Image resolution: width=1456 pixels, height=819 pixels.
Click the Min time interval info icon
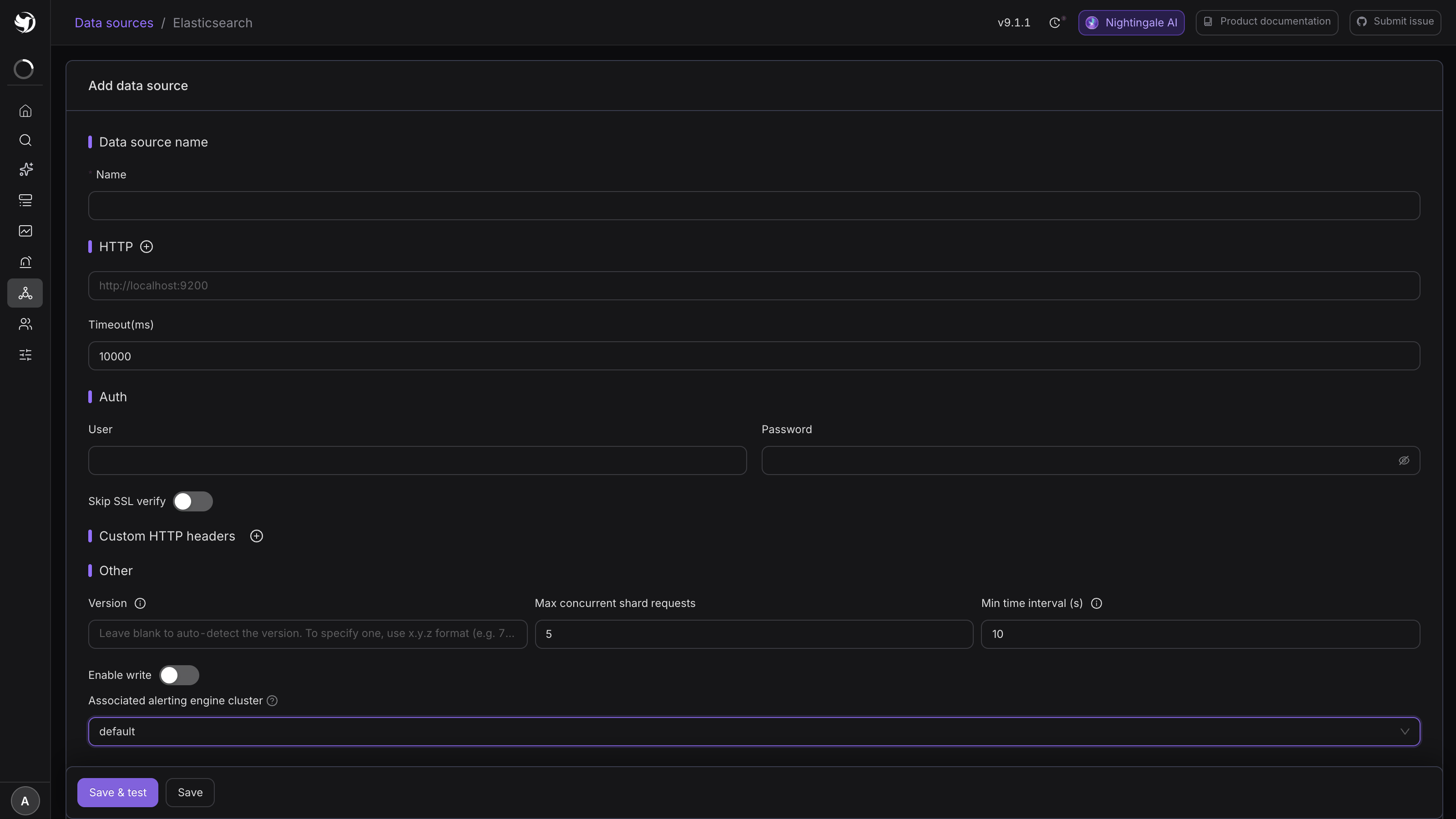pos(1097,604)
